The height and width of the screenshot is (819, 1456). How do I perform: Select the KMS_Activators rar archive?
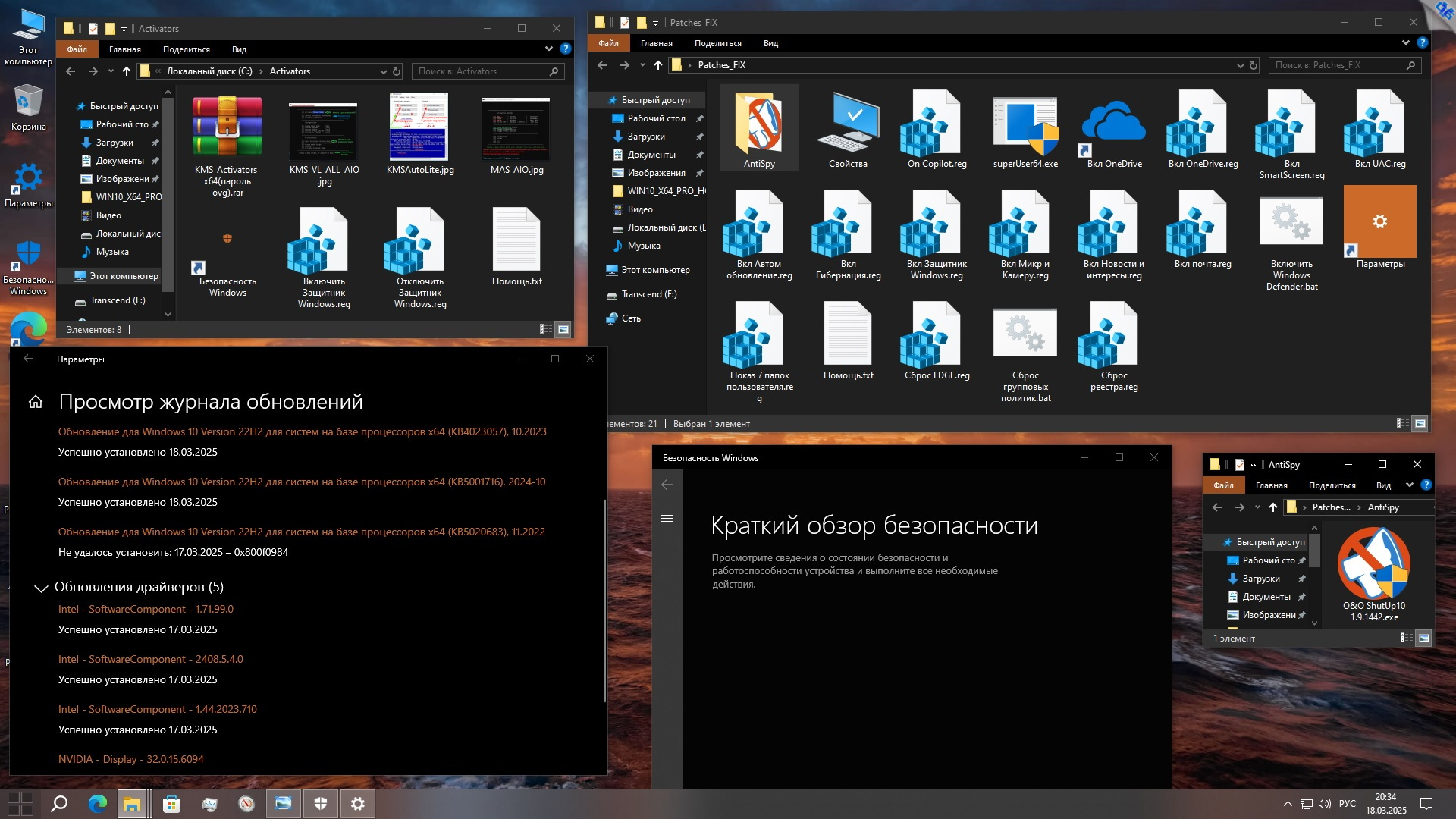point(227,127)
